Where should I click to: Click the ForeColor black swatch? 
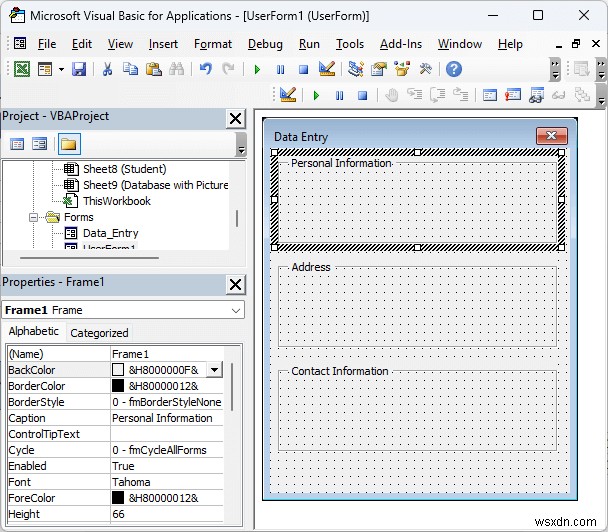click(118, 497)
